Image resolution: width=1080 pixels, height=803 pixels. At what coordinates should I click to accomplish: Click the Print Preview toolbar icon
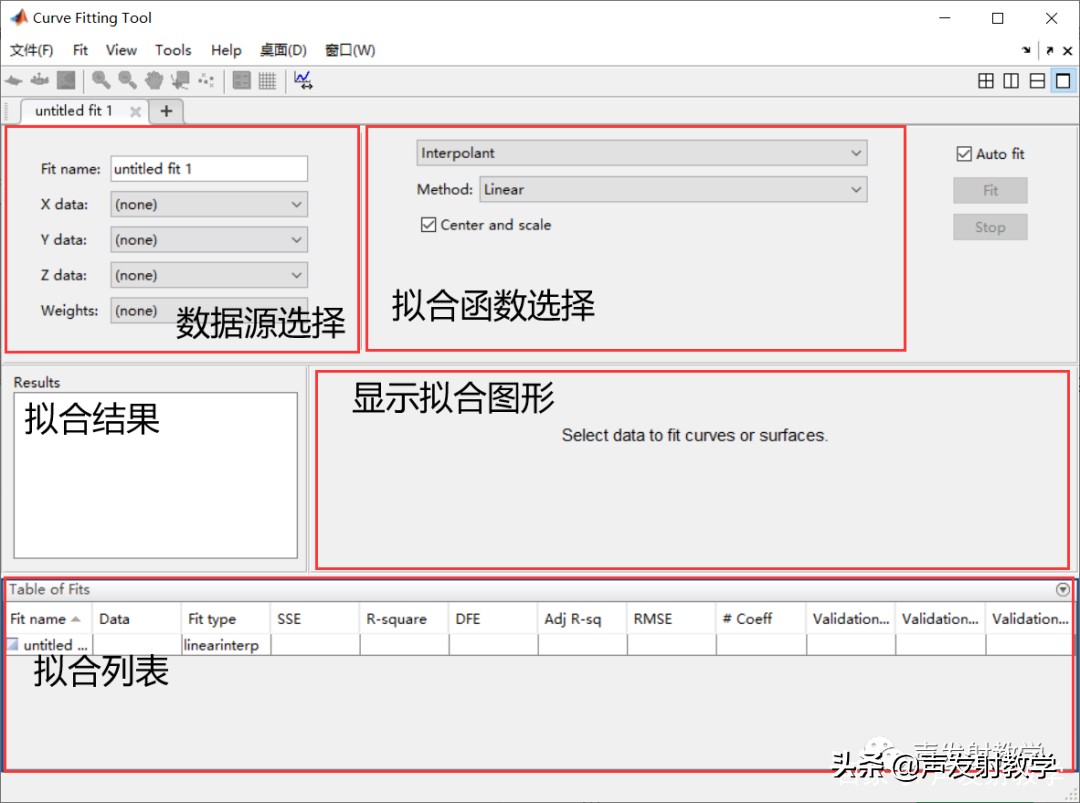pyautogui.click(x=66, y=80)
